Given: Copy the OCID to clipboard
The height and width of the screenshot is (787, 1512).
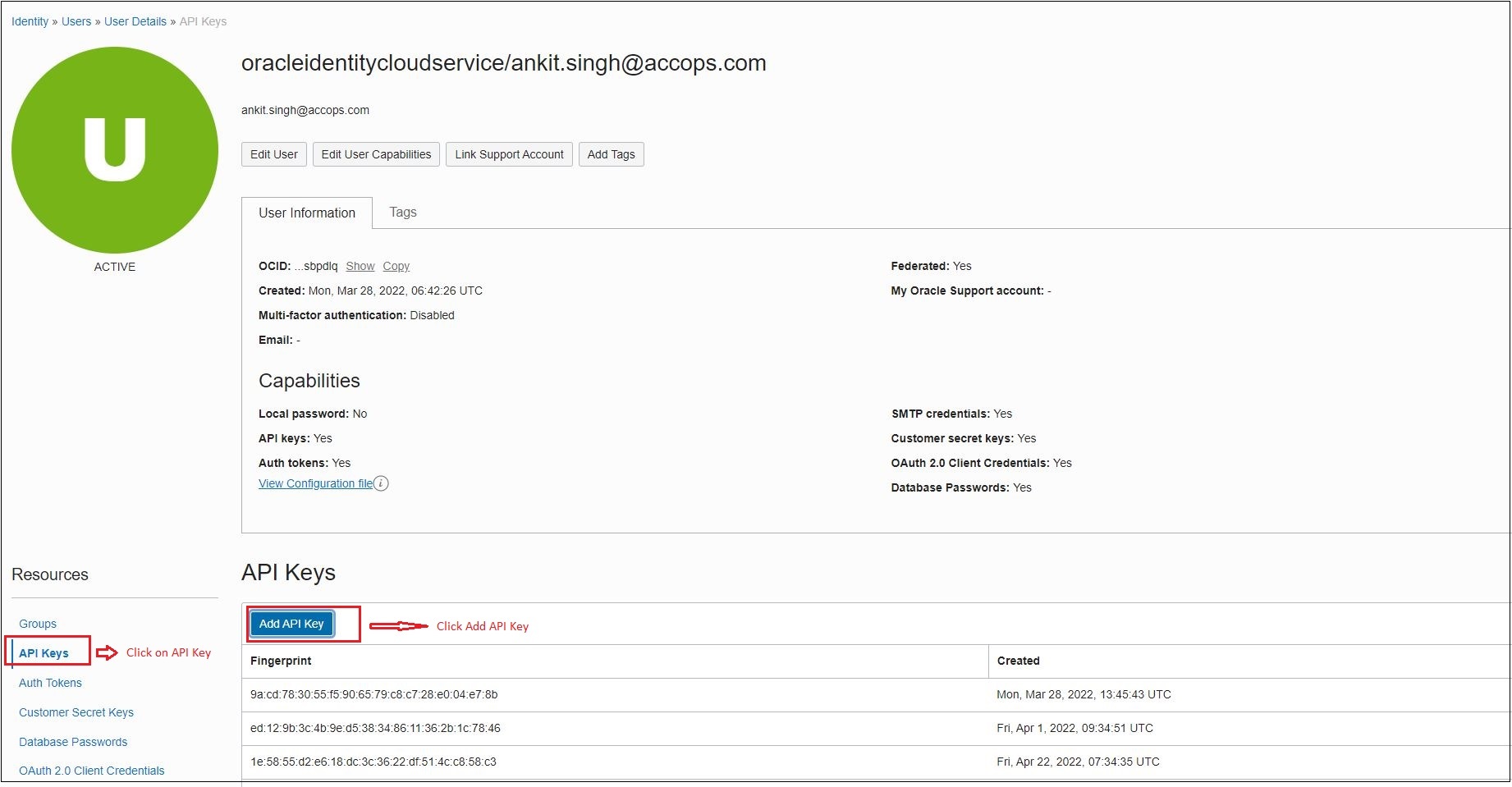Looking at the screenshot, I should 396,266.
